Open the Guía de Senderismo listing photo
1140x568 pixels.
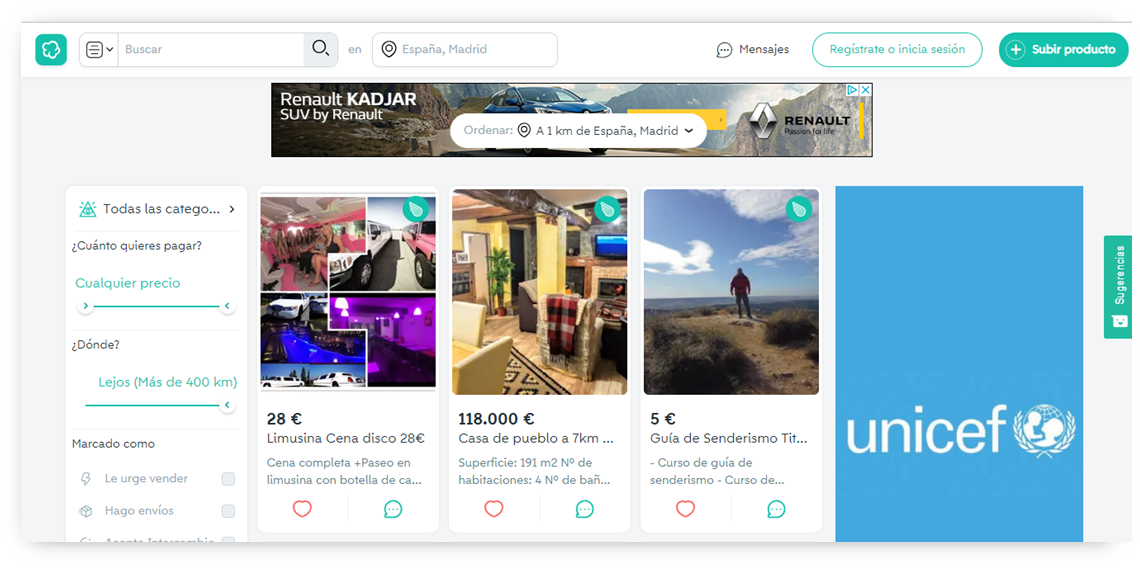pos(731,292)
